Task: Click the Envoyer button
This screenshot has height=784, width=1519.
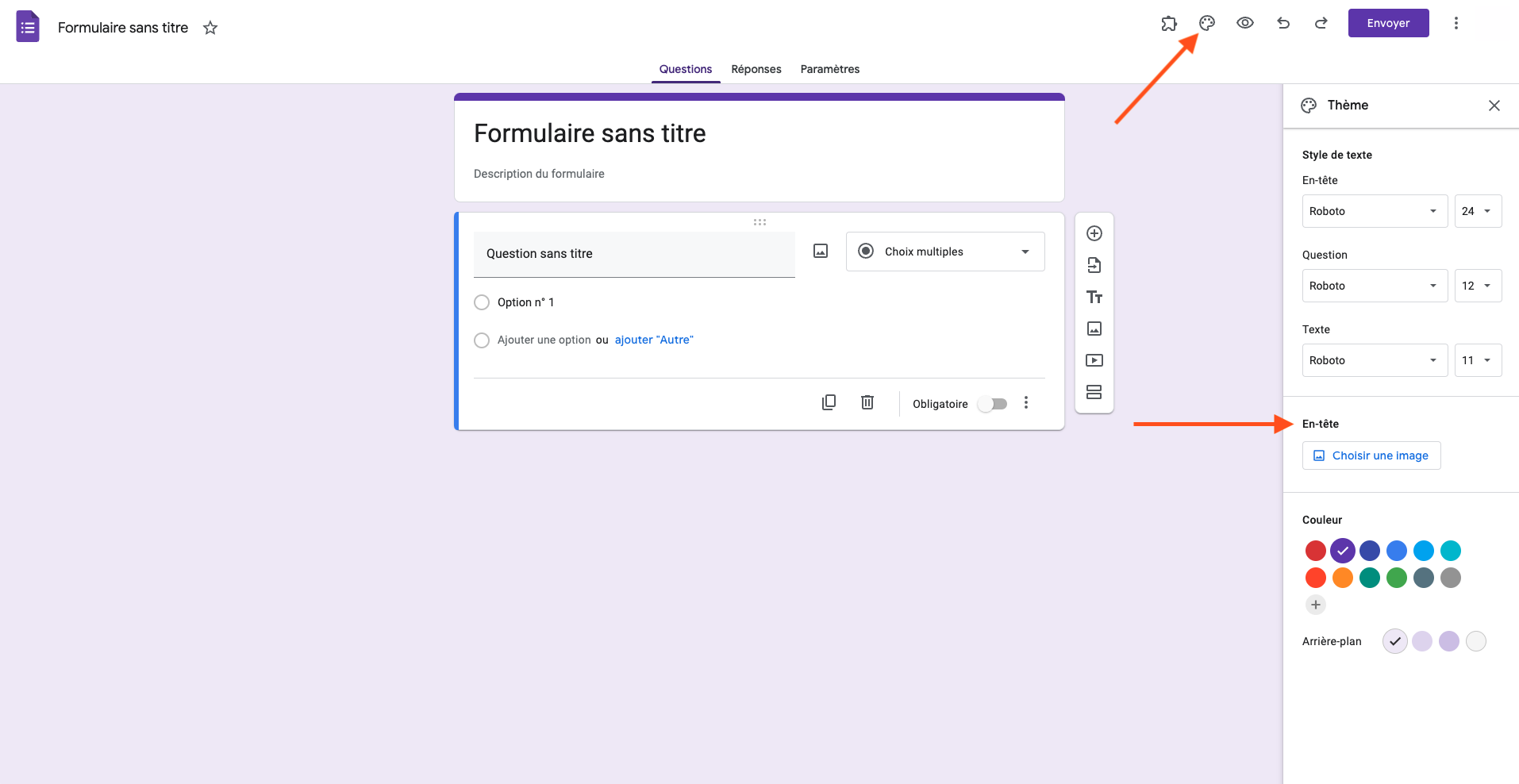Action: 1388,23
